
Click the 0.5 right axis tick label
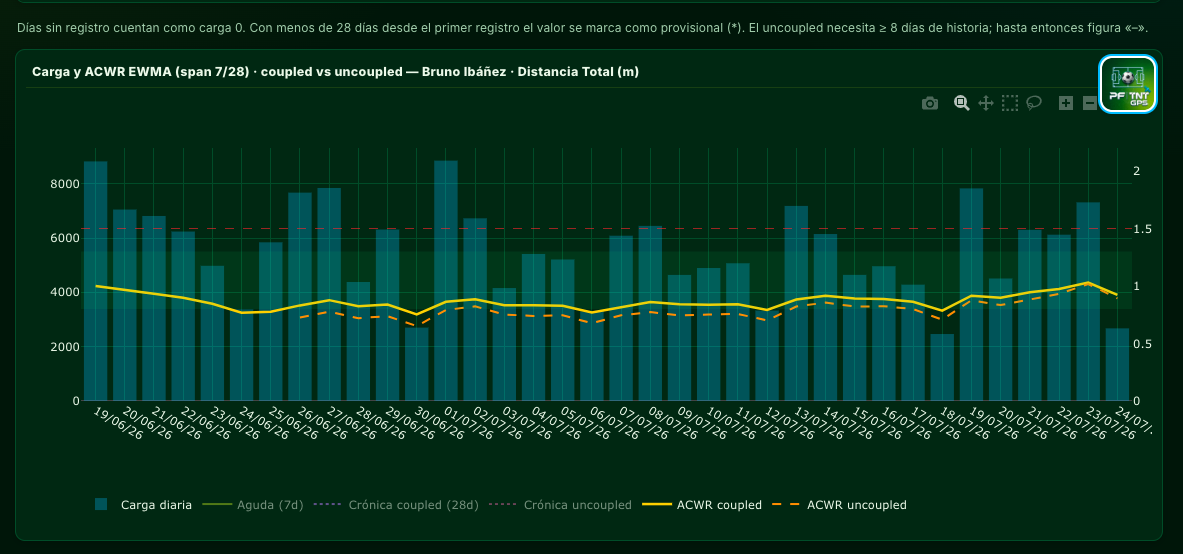tap(1140, 344)
